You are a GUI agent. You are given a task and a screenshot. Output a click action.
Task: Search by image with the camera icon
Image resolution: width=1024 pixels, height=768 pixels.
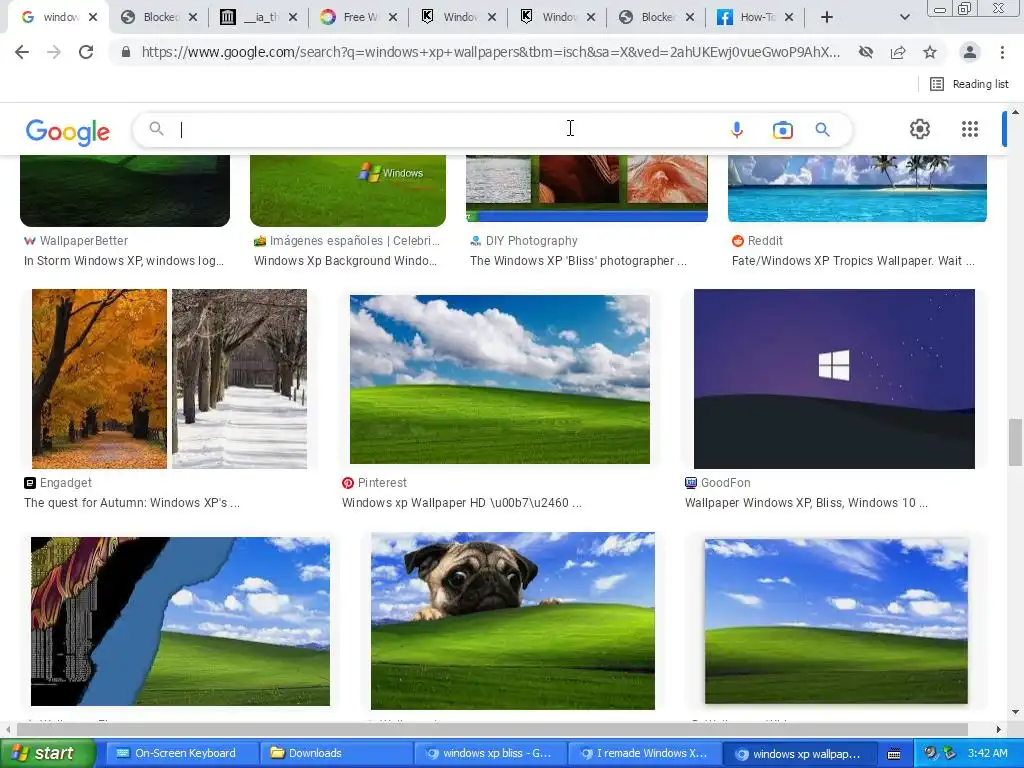coord(782,130)
